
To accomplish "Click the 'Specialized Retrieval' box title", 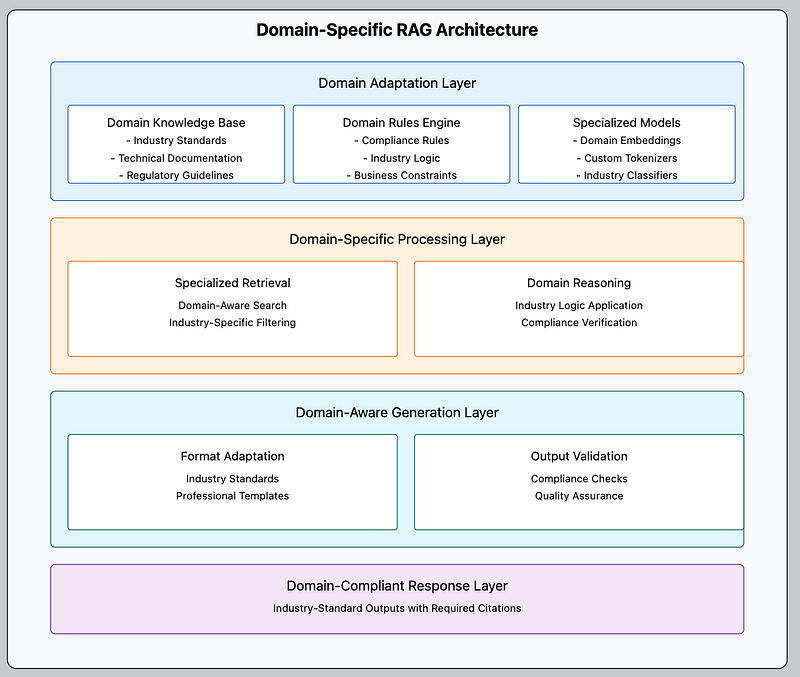I will coord(233,283).
